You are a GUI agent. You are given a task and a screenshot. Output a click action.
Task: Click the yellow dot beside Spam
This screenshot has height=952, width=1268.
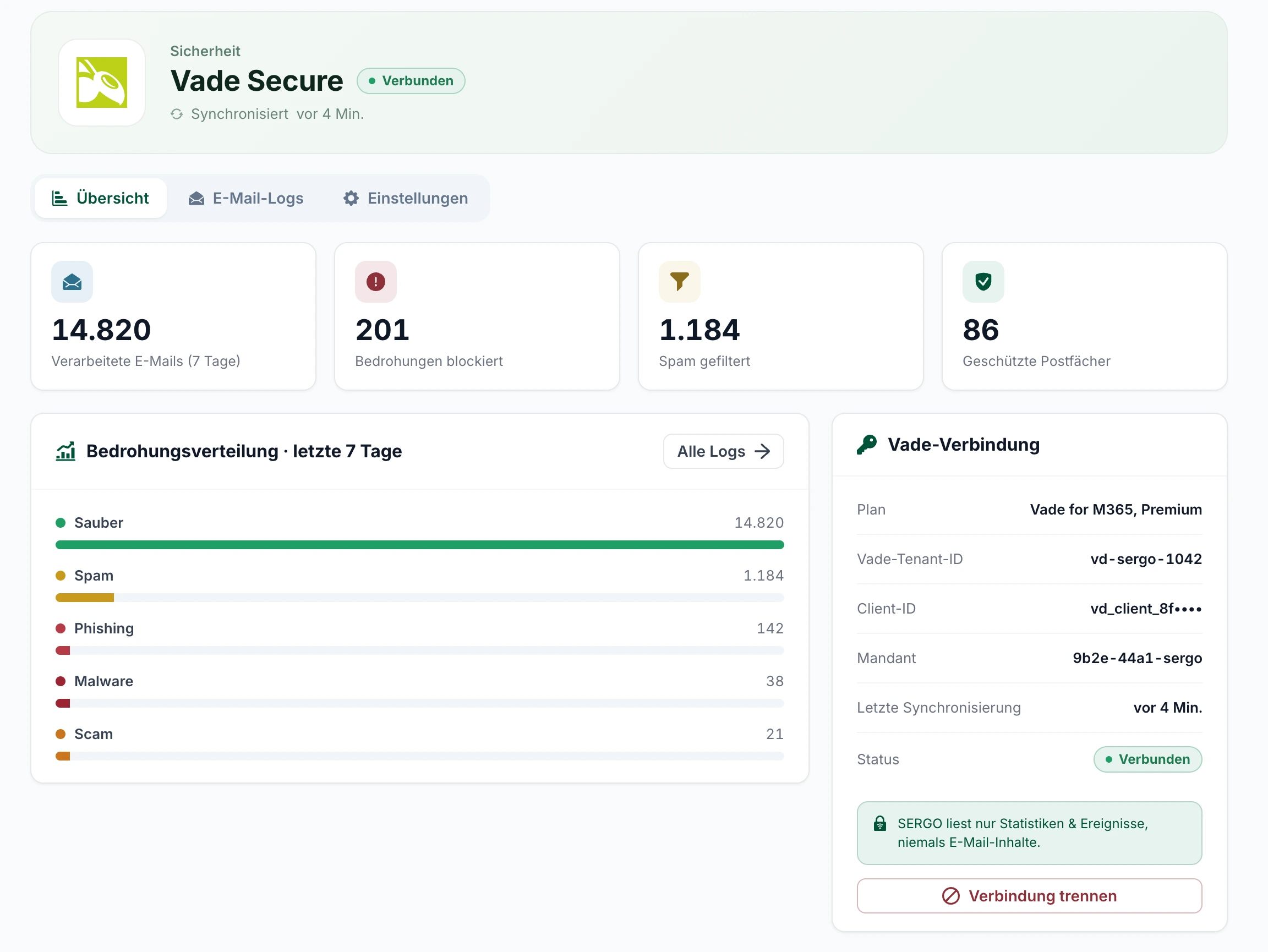tap(60, 576)
